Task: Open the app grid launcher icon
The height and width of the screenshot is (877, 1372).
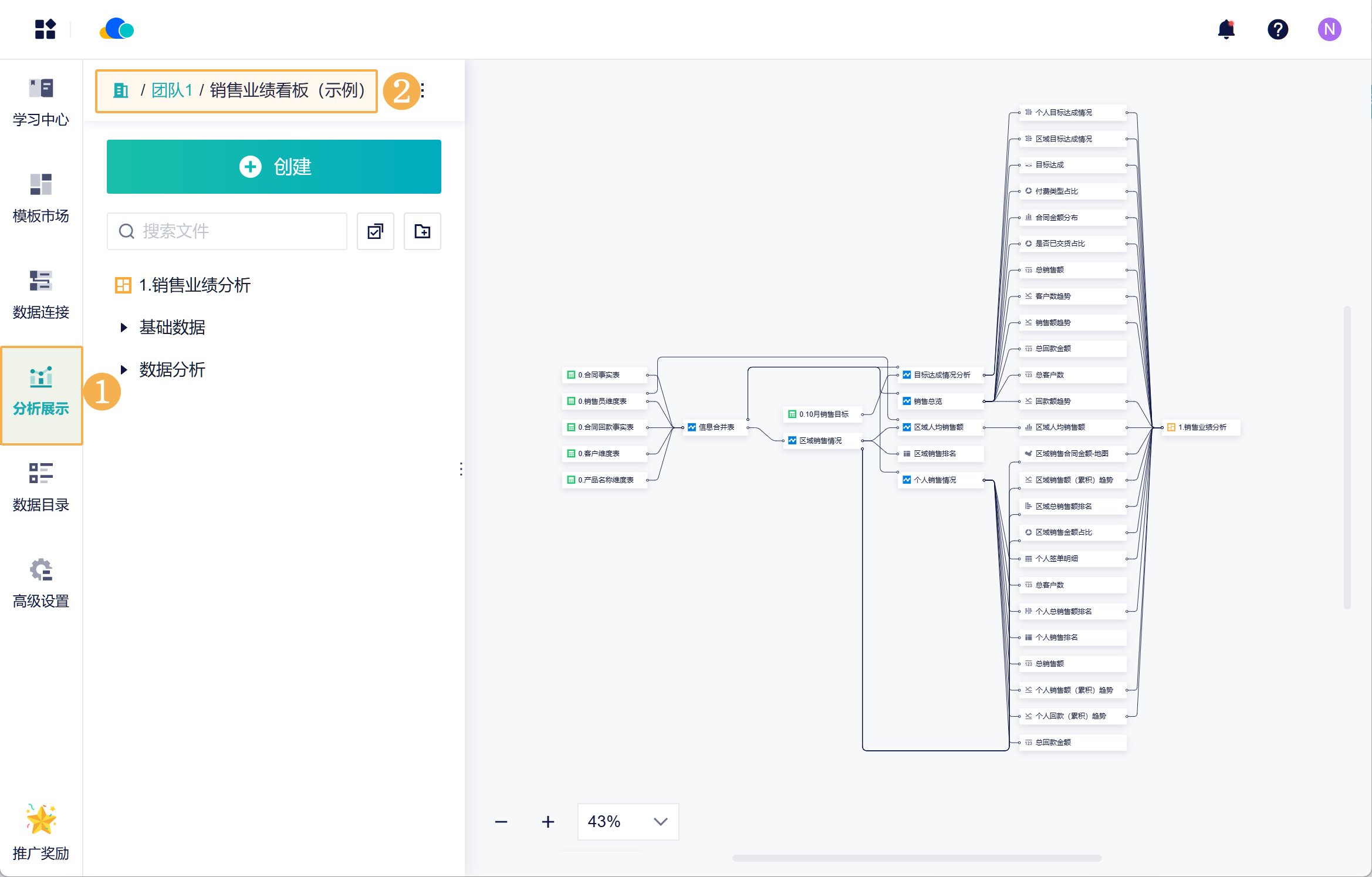Action: 45,29
